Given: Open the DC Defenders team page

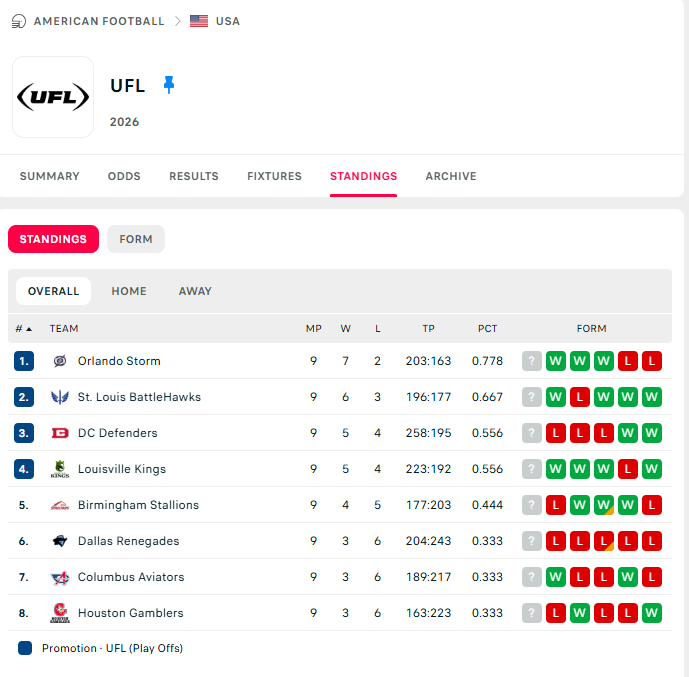Looking at the screenshot, I should [x=117, y=433].
